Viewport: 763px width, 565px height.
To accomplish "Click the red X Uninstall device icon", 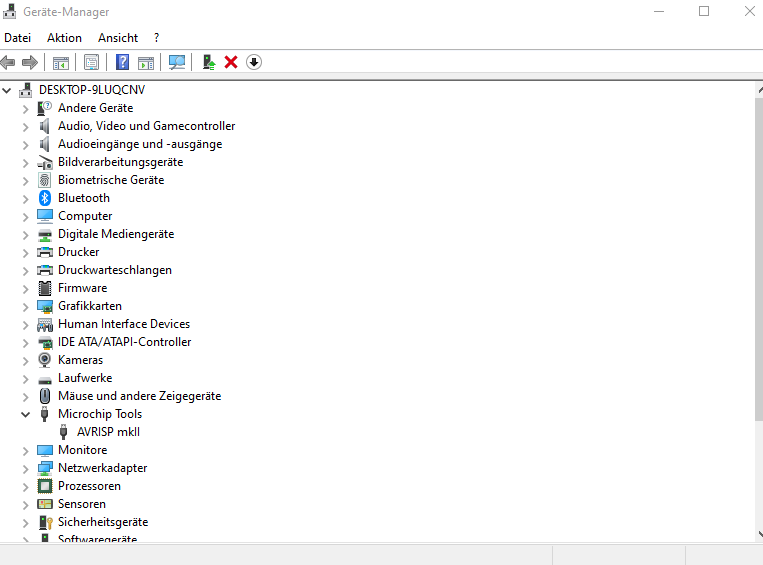I will tap(231, 62).
